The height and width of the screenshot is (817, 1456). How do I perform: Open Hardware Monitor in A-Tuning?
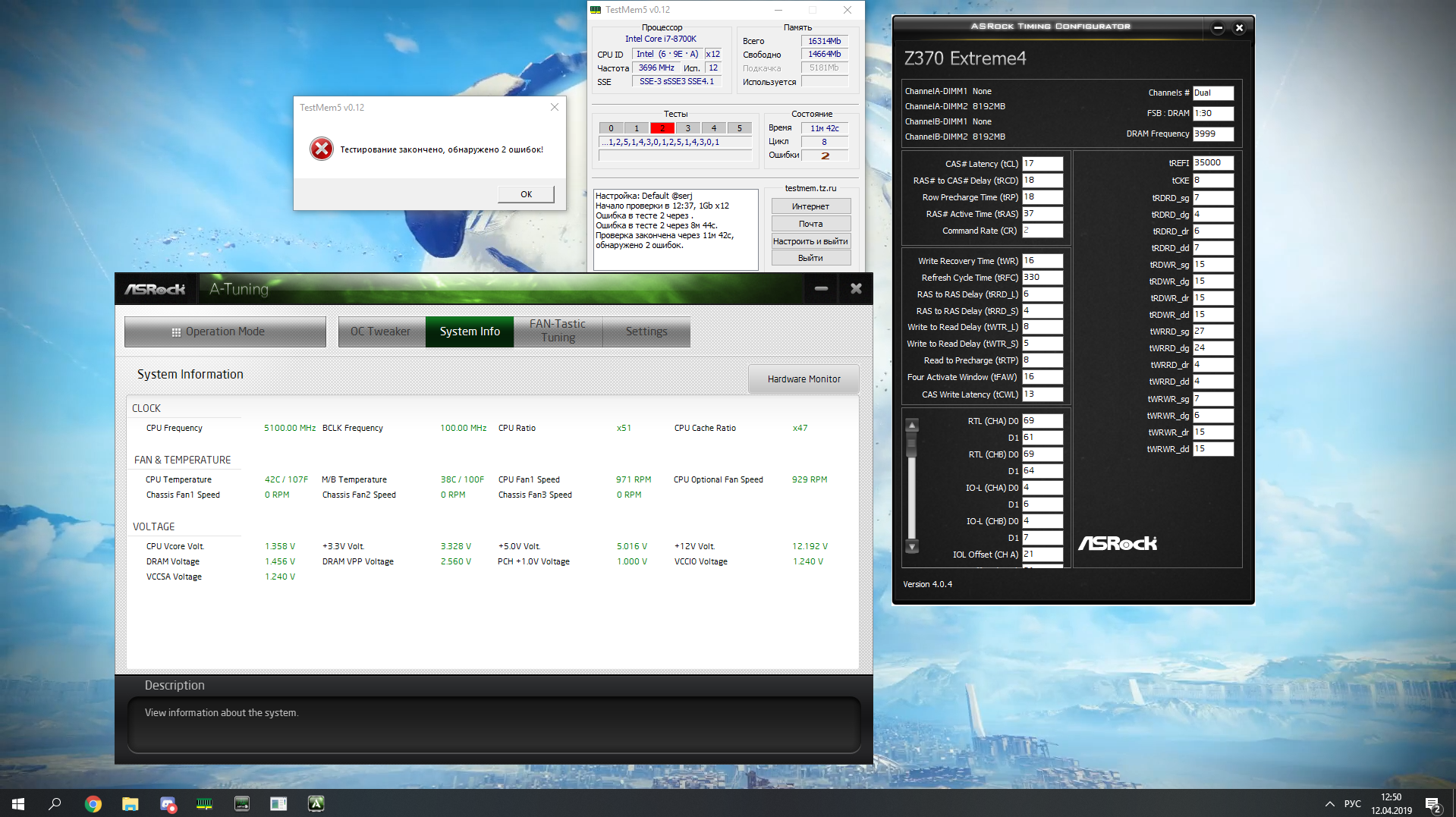tap(803, 379)
